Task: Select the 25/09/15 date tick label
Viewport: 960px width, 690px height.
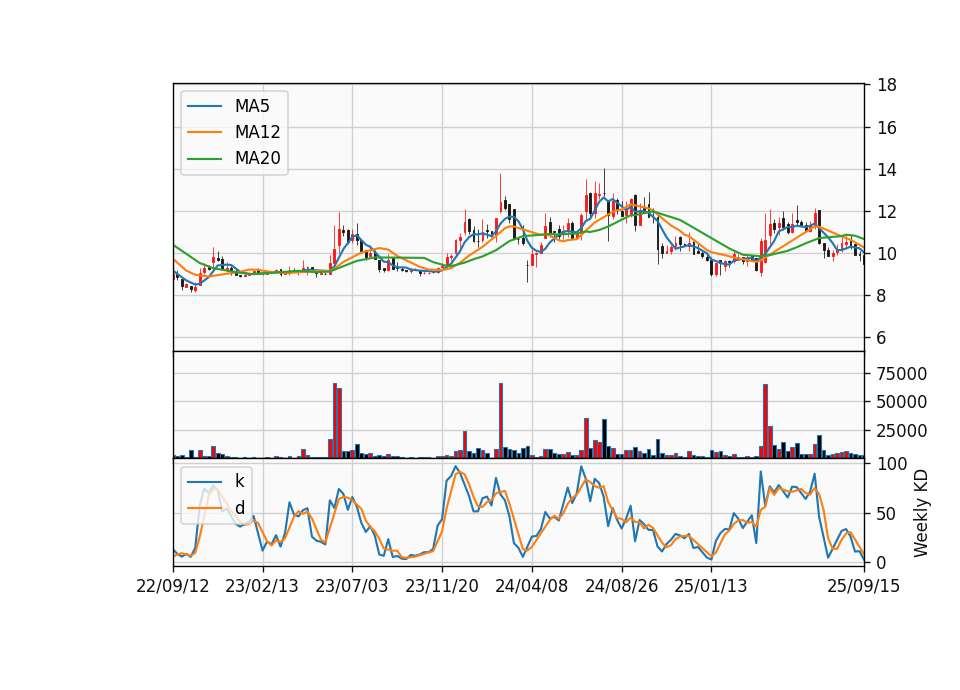Action: pos(864,586)
